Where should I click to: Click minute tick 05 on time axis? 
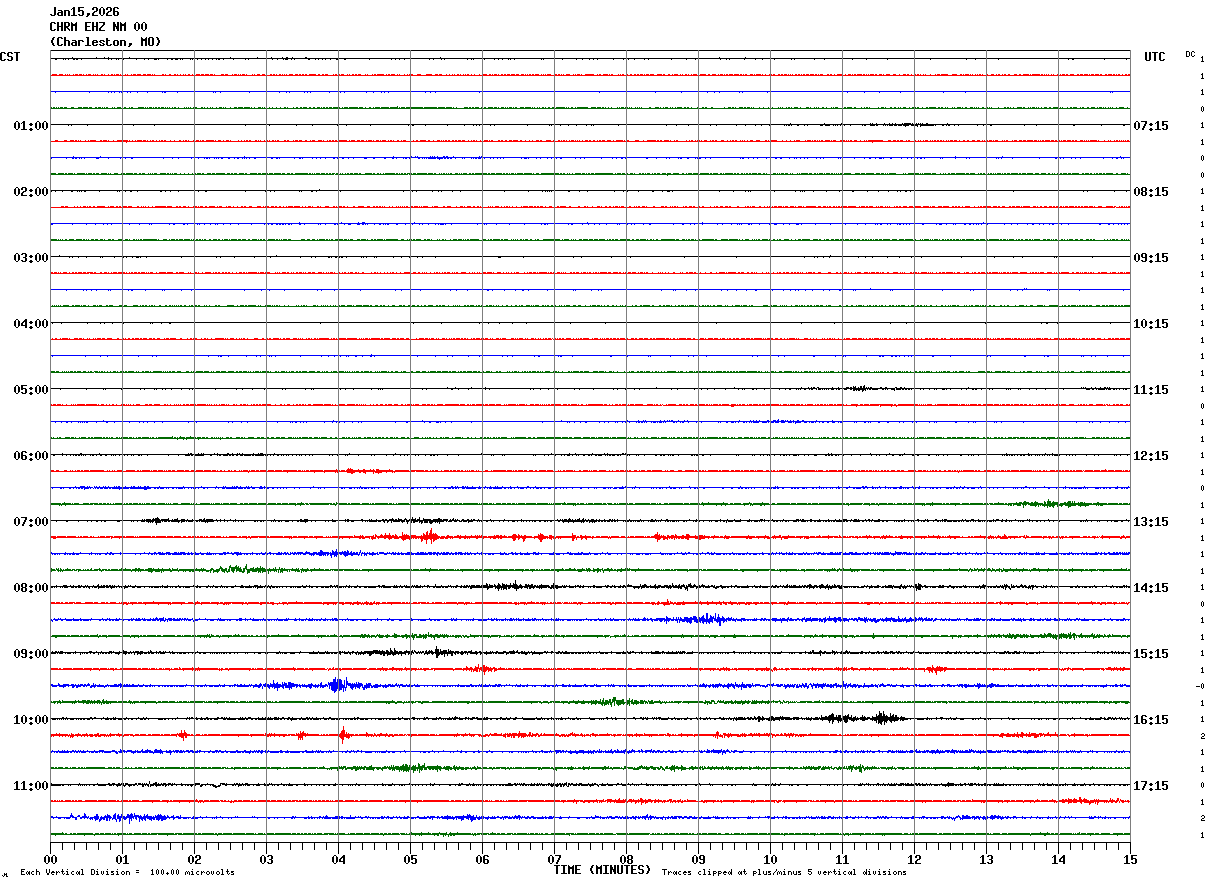410,859
